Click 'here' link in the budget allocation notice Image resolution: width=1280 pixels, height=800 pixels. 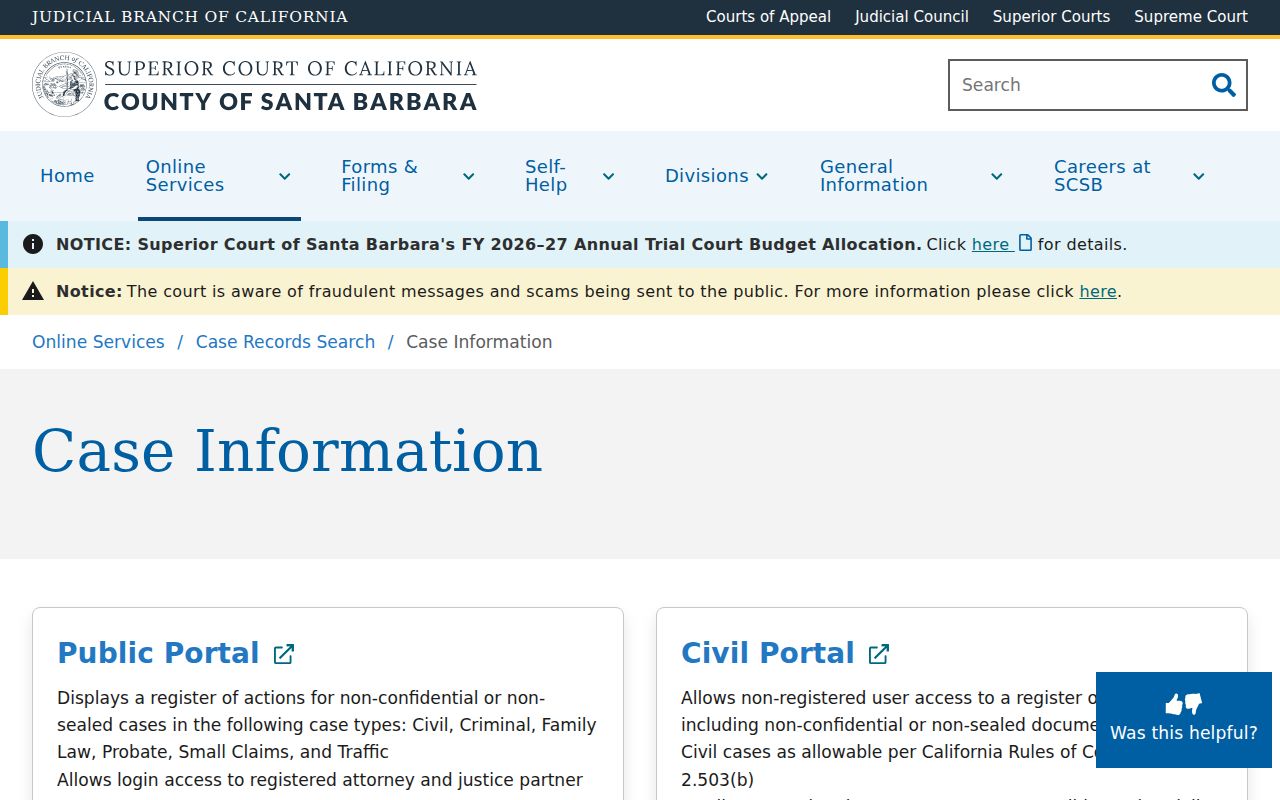pos(990,244)
